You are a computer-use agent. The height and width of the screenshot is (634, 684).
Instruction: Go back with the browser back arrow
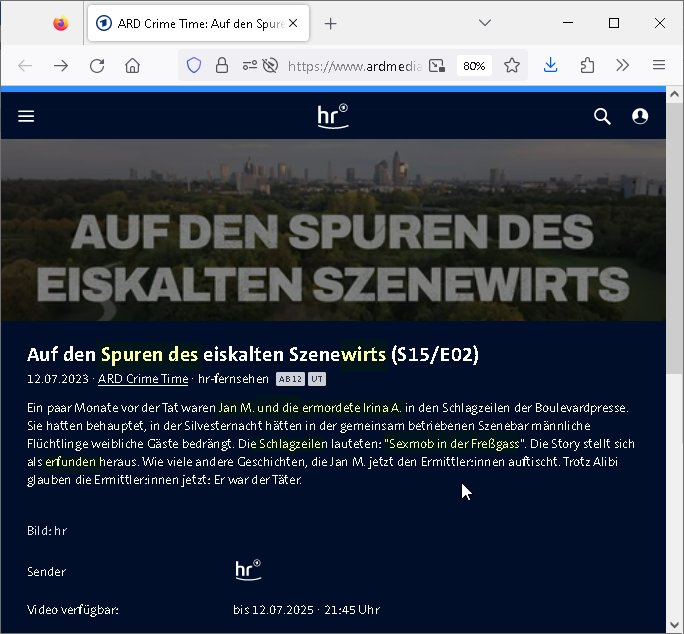tap(25, 66)
